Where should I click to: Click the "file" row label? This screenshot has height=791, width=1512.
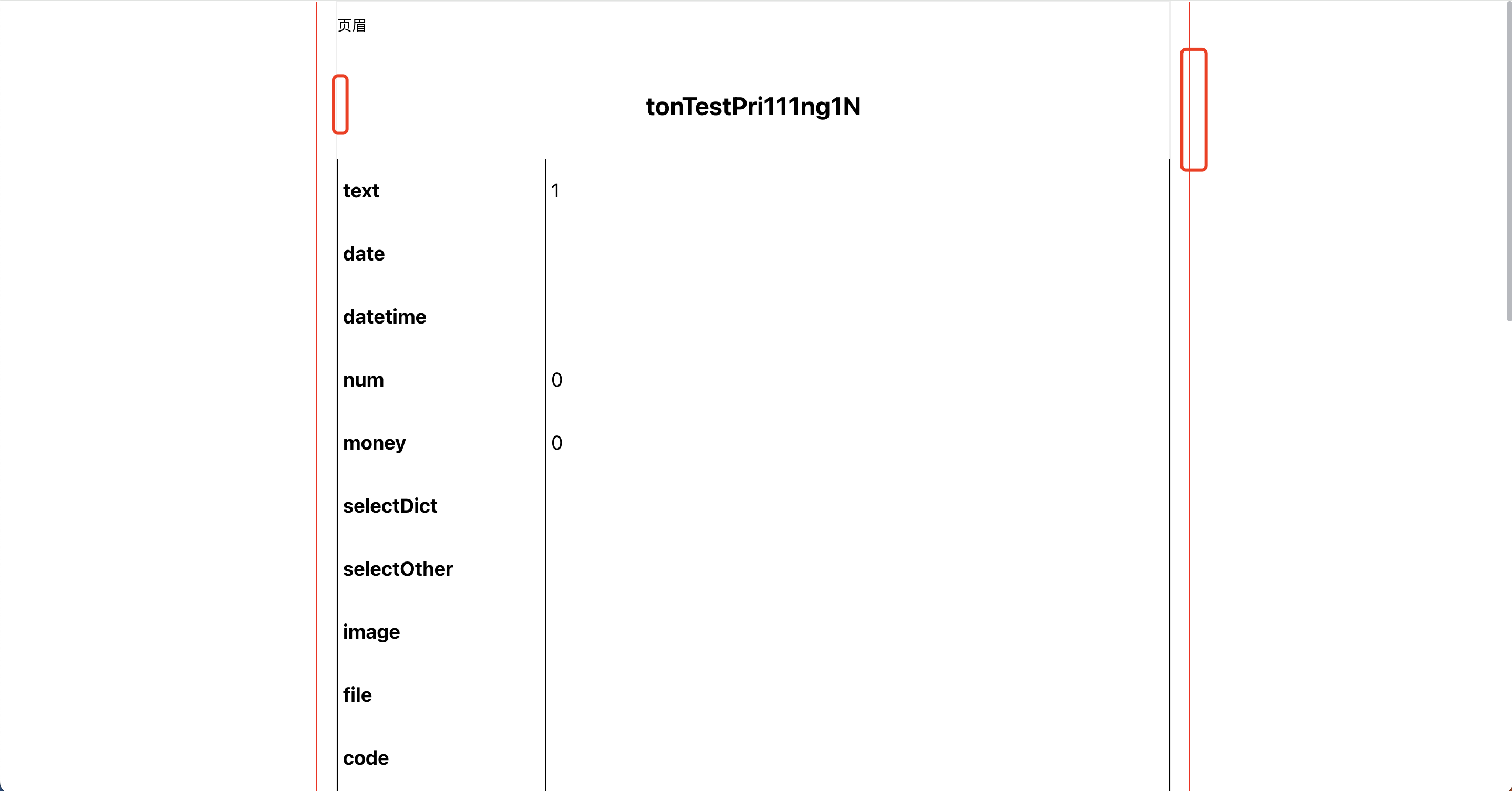(x=357, y=695)
